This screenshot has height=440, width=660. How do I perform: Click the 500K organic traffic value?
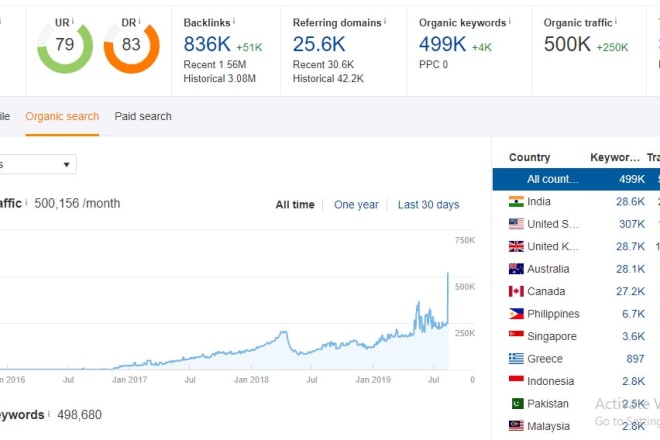click(567, 44)
